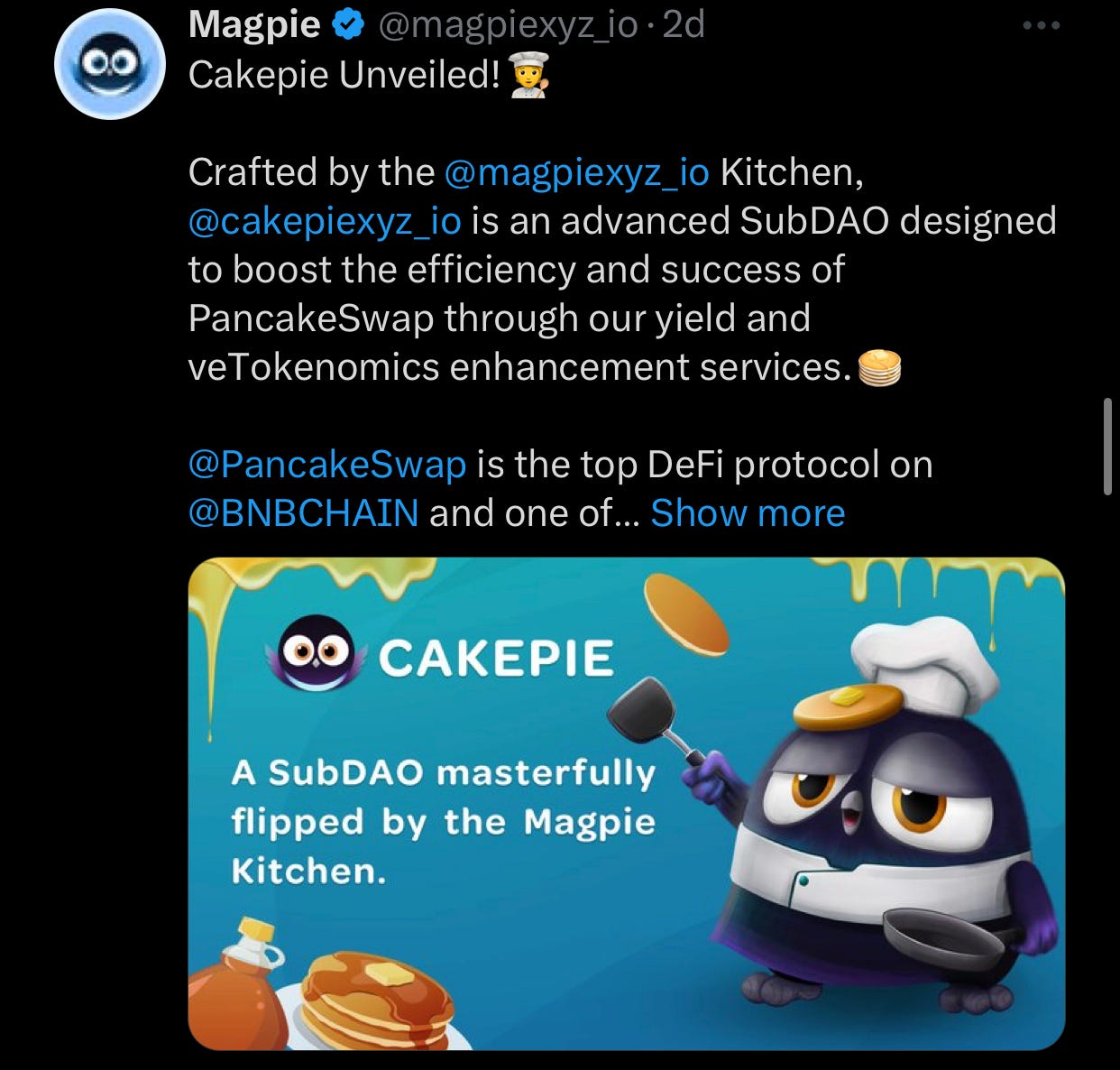Click the chef emoji after Cakepie Unveiled
The image size is (1120, 1070).
click(x=529, y=75)
